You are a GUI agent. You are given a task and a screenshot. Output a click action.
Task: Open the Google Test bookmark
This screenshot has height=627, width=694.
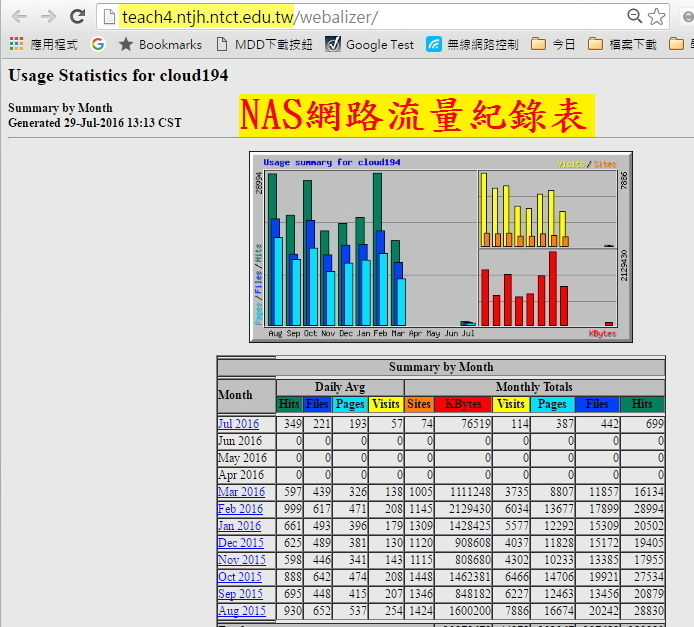click(x=369, y=44)
